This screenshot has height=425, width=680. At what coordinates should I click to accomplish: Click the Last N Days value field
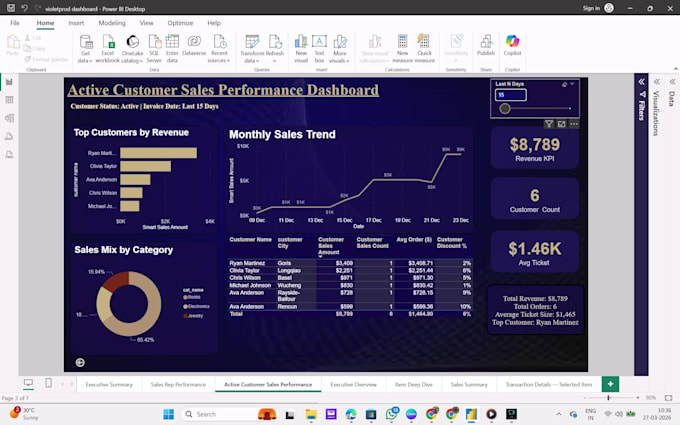511,95
